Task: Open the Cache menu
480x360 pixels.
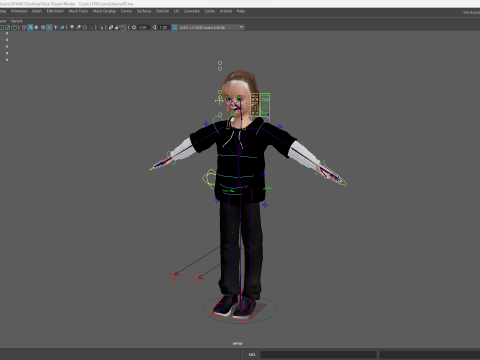Action: 210,11
